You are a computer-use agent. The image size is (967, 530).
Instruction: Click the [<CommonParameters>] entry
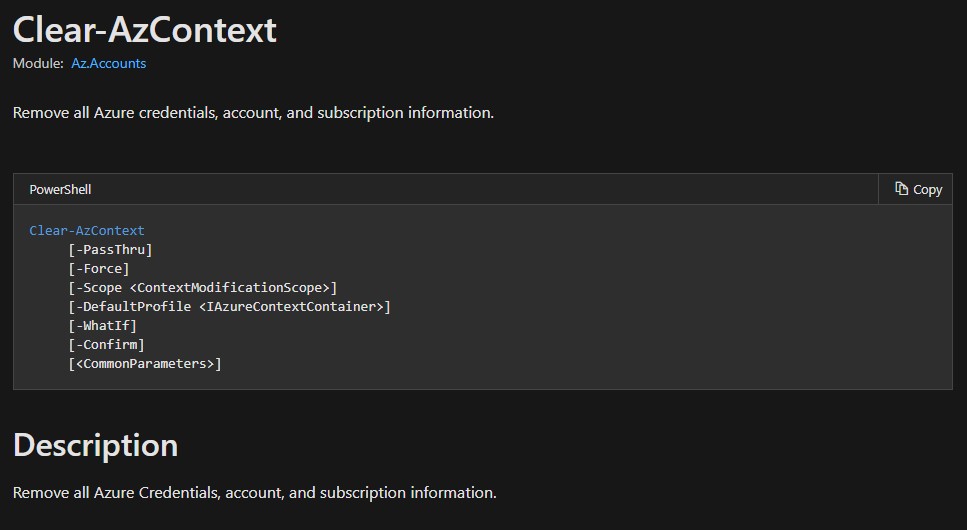pos(145,363)
